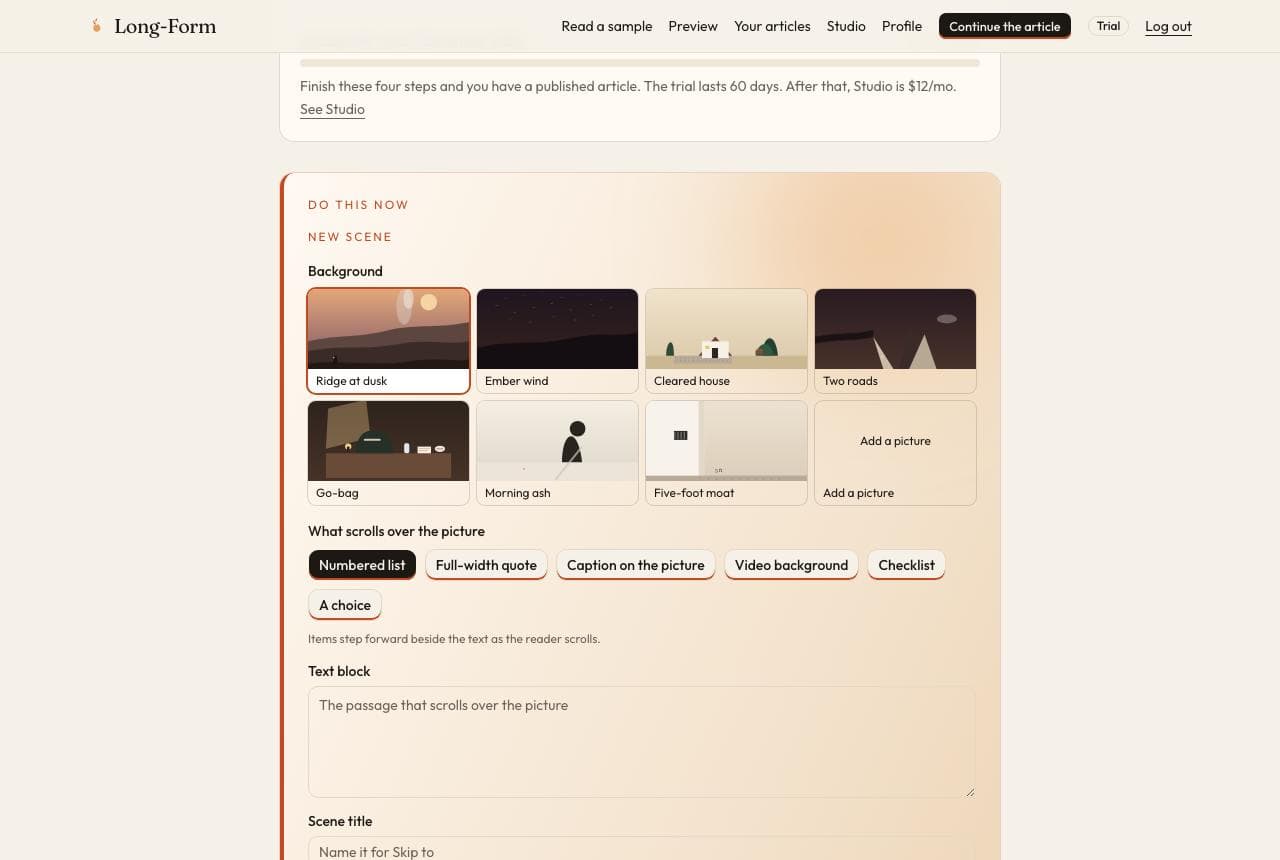Select Caption on the picture option
The height and width of the screenshot is (860, 1280).
click(x=636, y=565)
